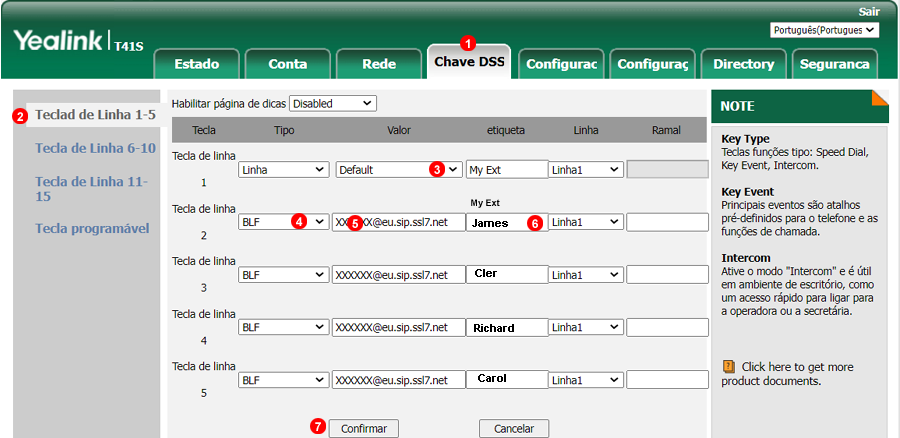The width and height of the screenshot is (900, 438).
Task: Click the James label field
Action: tap(506, 222)
